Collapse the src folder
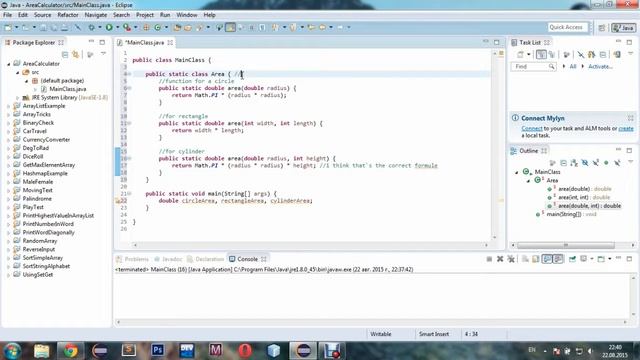The width and height of the screenshot is (640, 360). [x=18, y=72]
